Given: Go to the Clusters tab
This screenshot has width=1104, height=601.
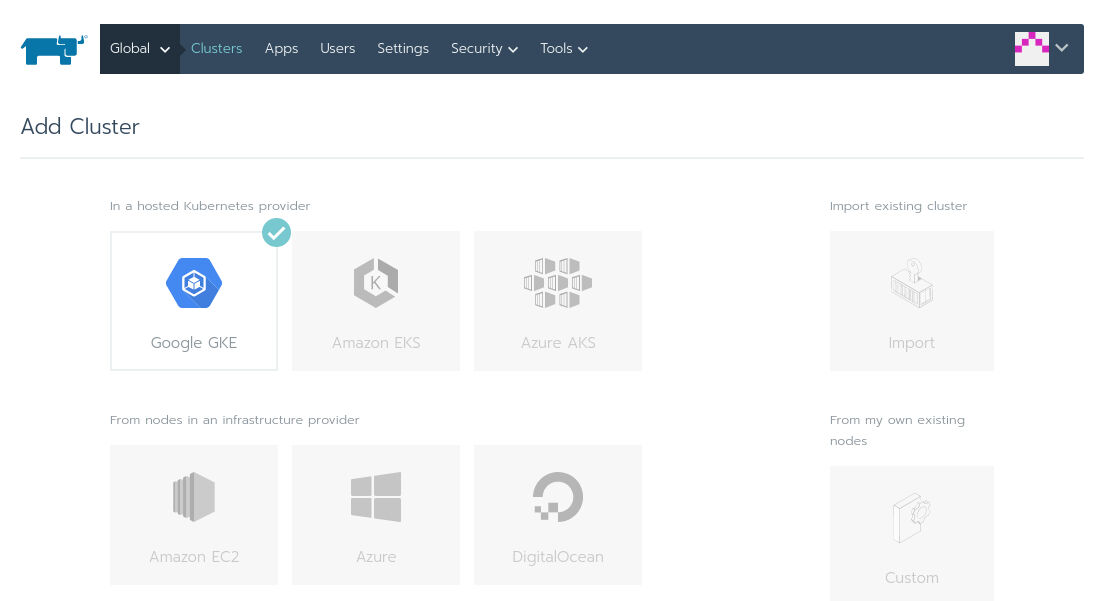Looking at the screenshot, I should (x=216, y=49).
